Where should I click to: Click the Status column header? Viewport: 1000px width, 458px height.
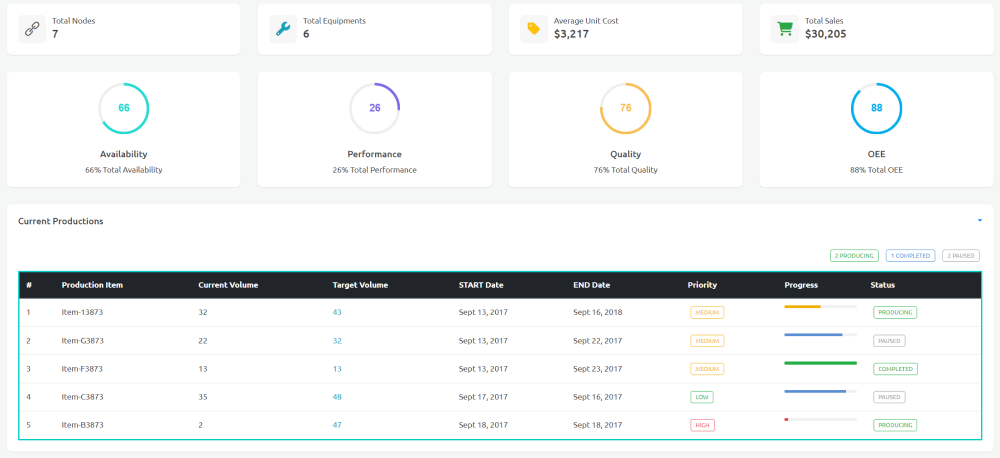coord(883,285)
